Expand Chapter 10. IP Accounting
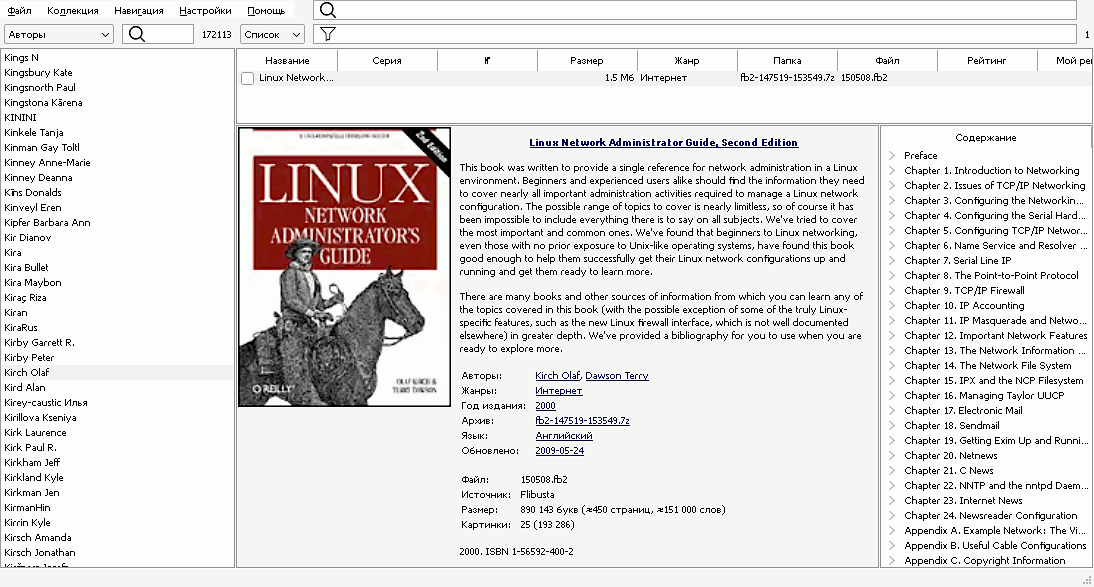1094x587 pixels. point(892,306)
